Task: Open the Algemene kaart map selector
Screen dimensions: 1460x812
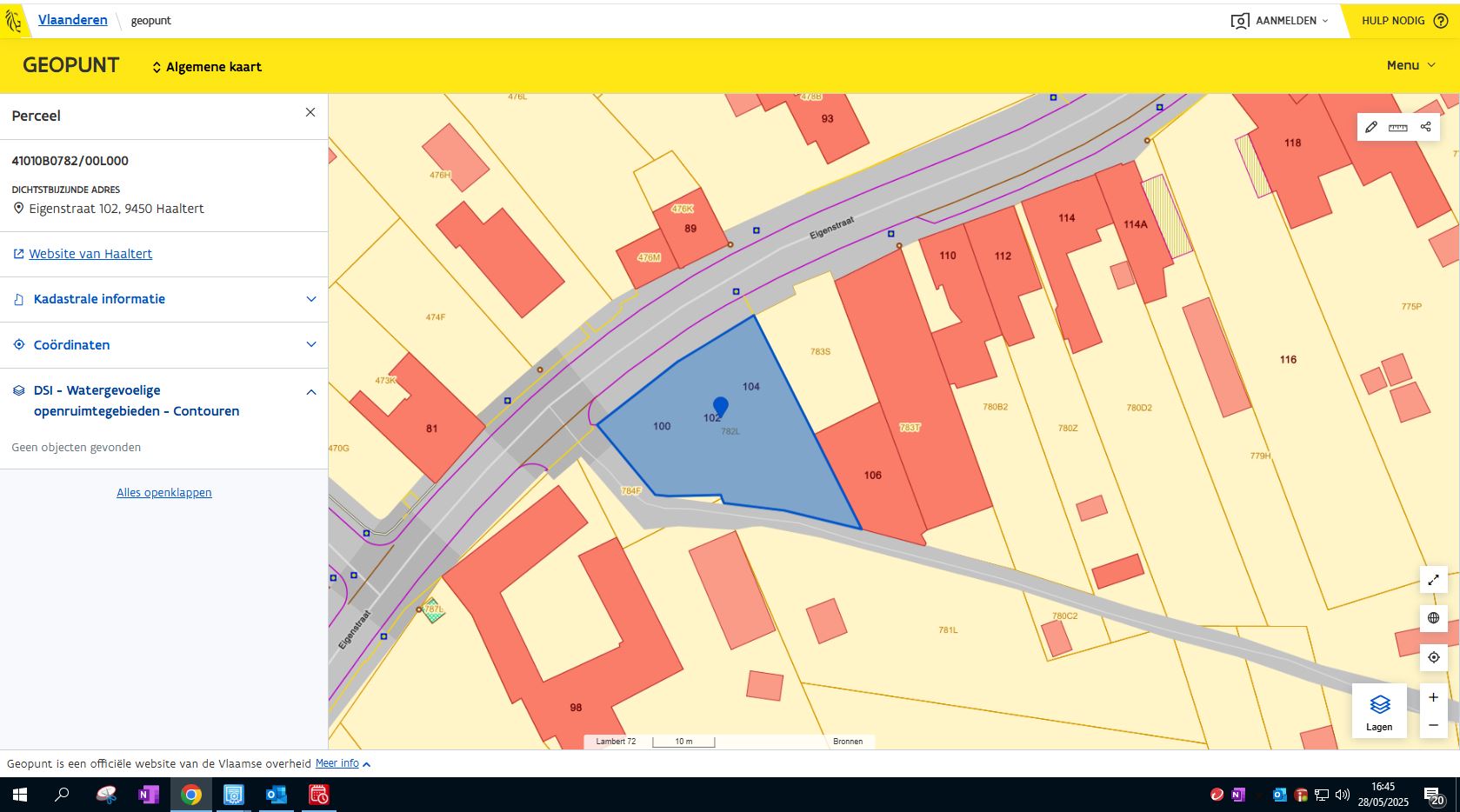Action: pyautogui.click(x=207, y=67)
